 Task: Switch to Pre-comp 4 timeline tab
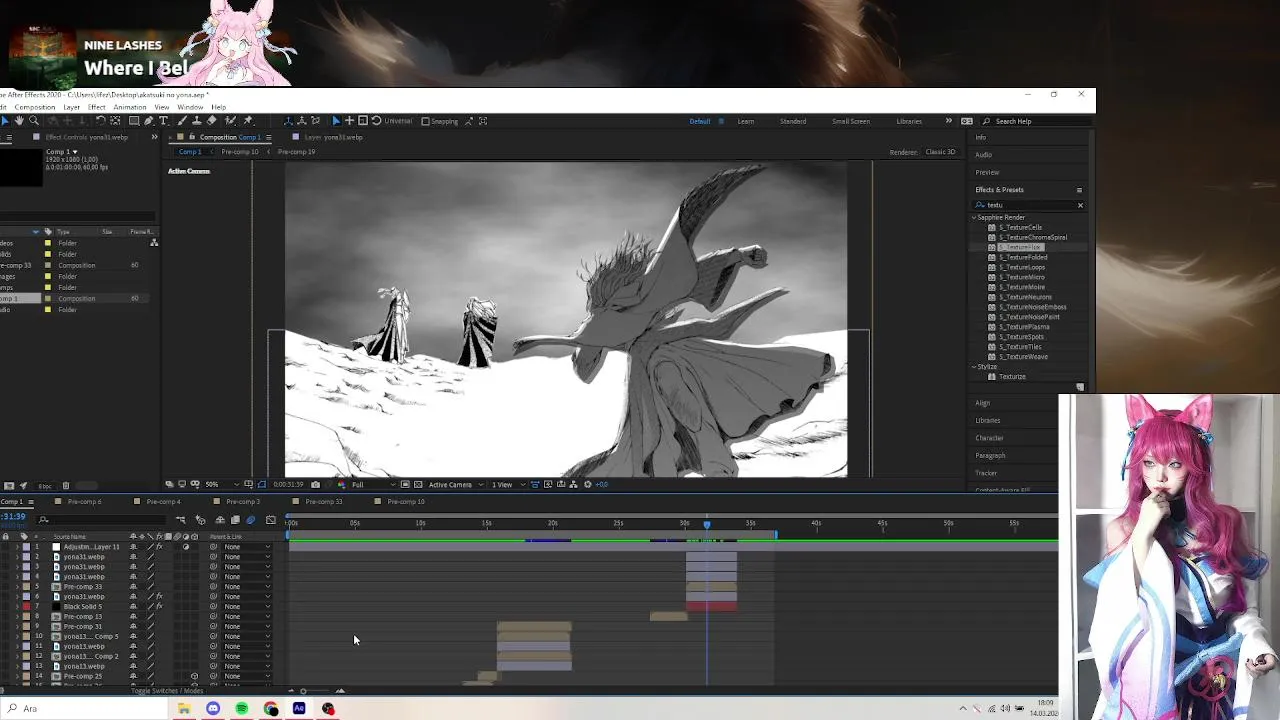coord(163,502)
